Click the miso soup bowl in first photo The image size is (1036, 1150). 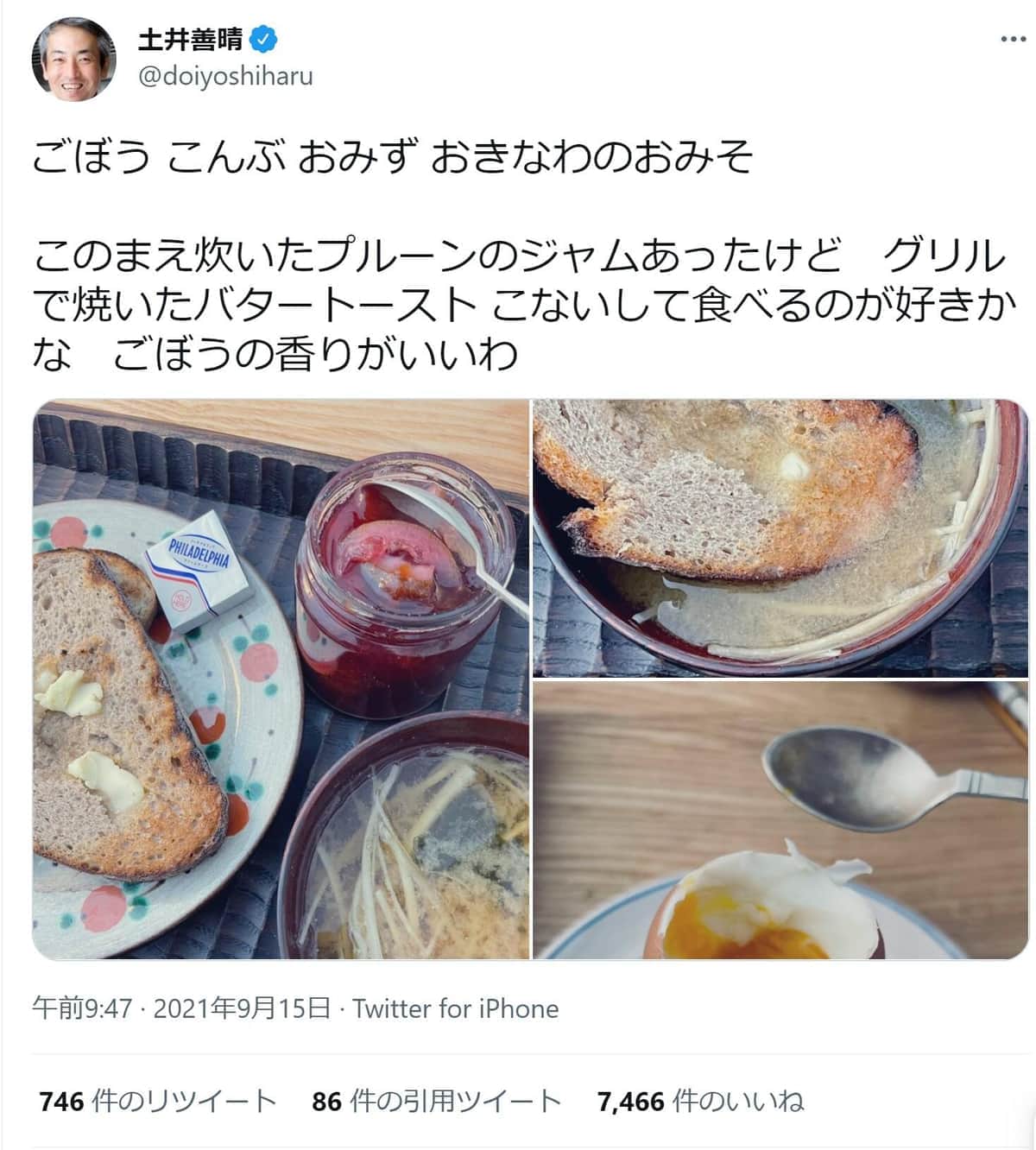406,835
